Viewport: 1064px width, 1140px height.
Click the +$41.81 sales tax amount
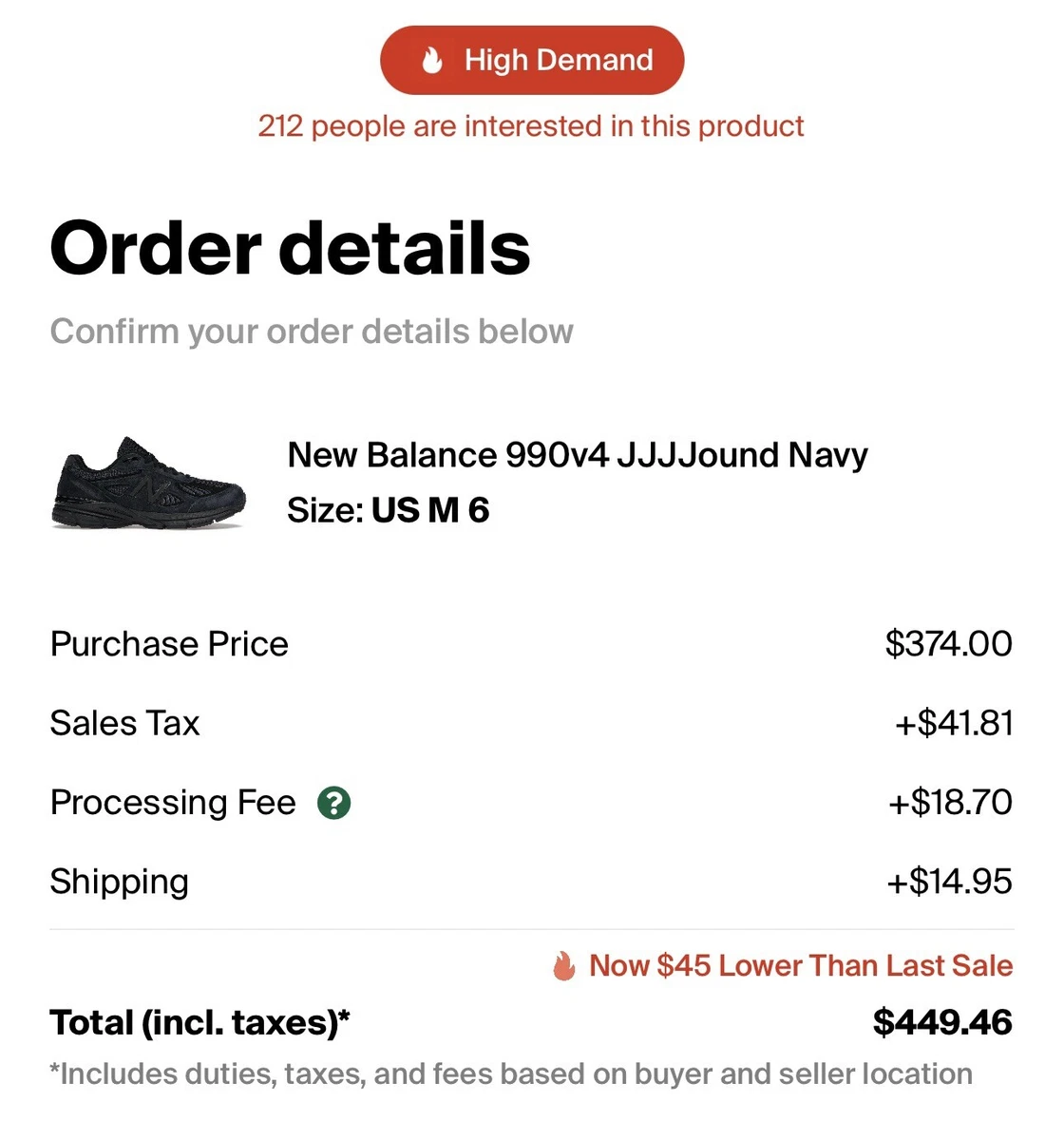click(x=954, y=724)
